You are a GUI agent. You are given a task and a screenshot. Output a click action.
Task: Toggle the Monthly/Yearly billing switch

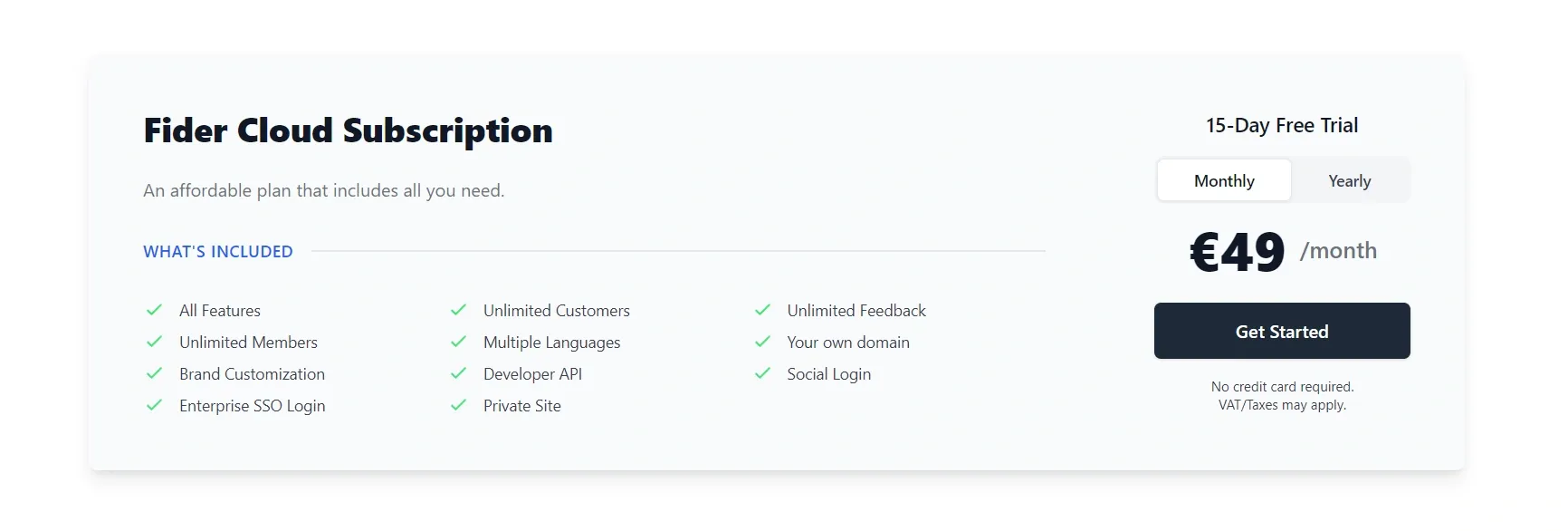tap(1283, 180)
